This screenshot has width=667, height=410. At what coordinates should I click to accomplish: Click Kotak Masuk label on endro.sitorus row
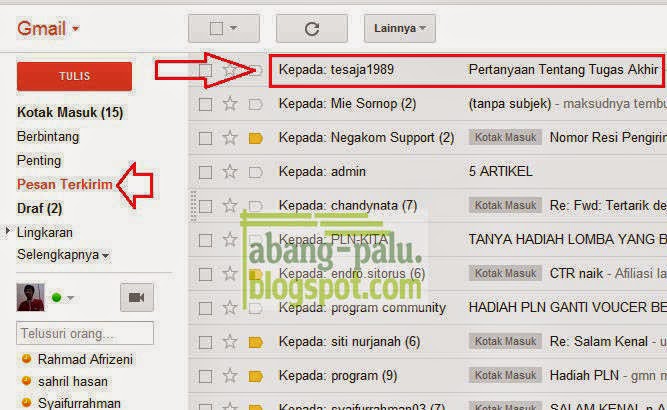(x=505, y=273)
